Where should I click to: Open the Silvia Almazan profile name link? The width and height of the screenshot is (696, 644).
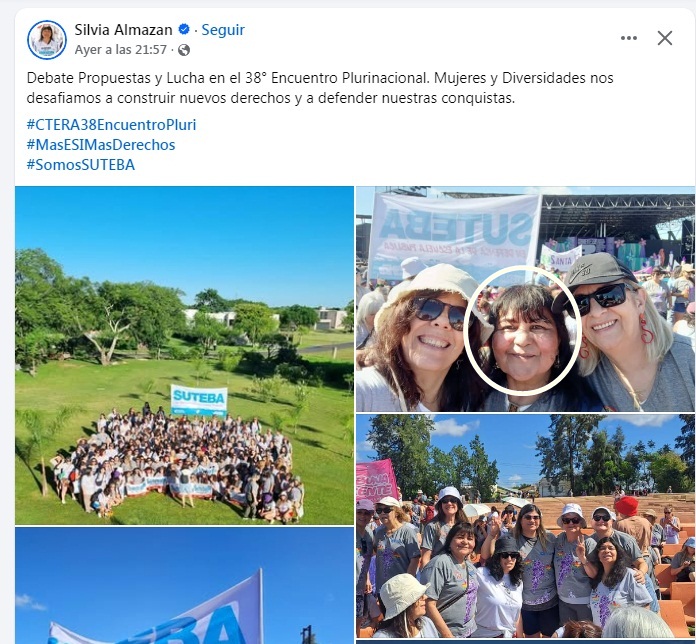(x=123, y=30)
